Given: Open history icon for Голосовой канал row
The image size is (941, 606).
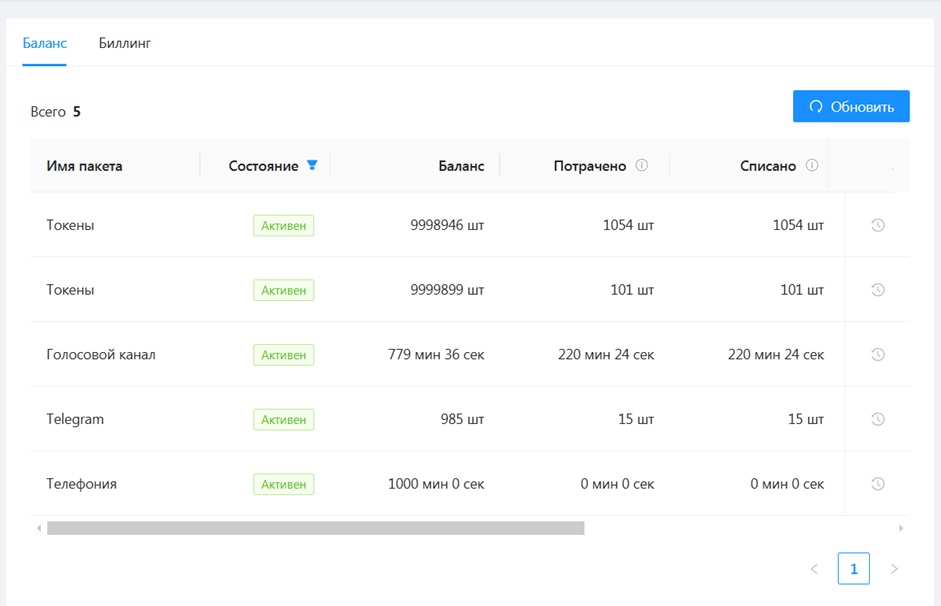Looking at the screenshot, I should click(x=877, y=354).
